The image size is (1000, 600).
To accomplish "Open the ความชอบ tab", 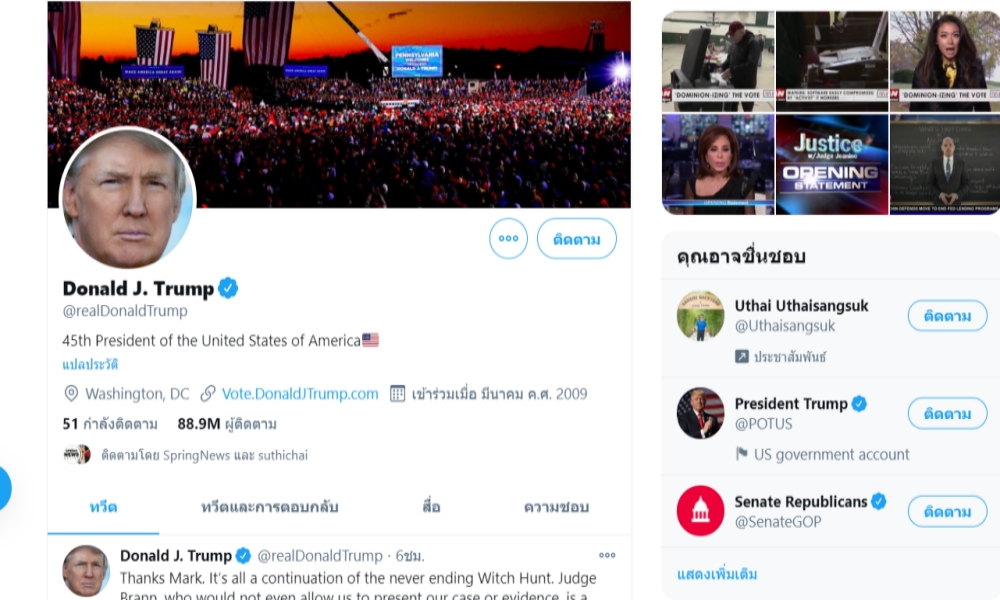I will pyautogui.click(x=555, y=507).
